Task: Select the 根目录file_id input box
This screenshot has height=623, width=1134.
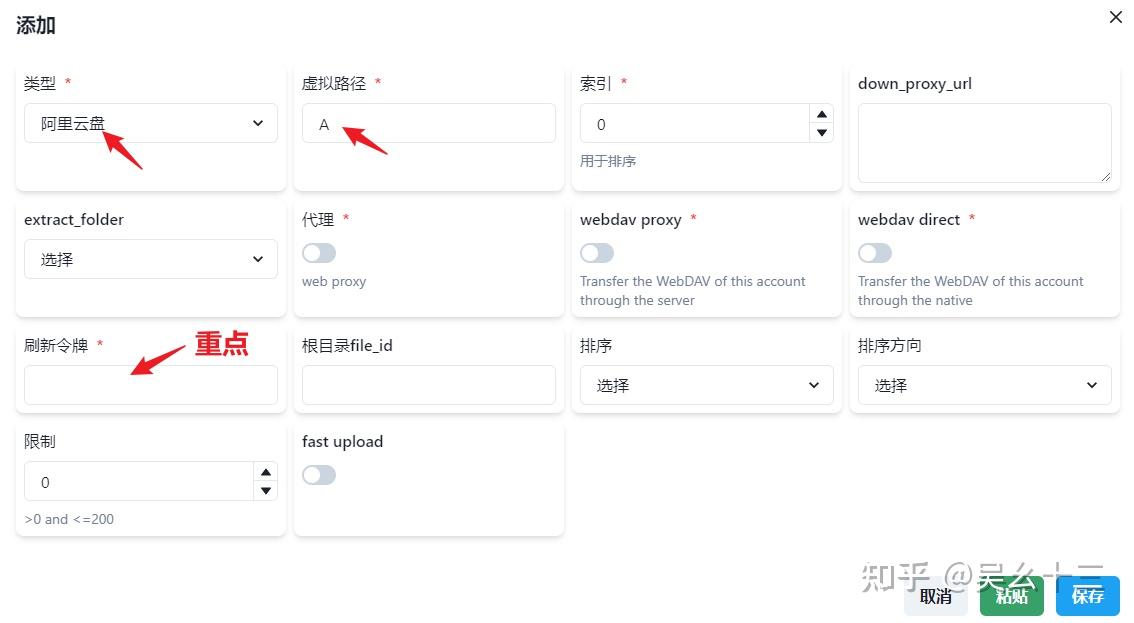Action: pyautogui.click(x=428, y=386)
